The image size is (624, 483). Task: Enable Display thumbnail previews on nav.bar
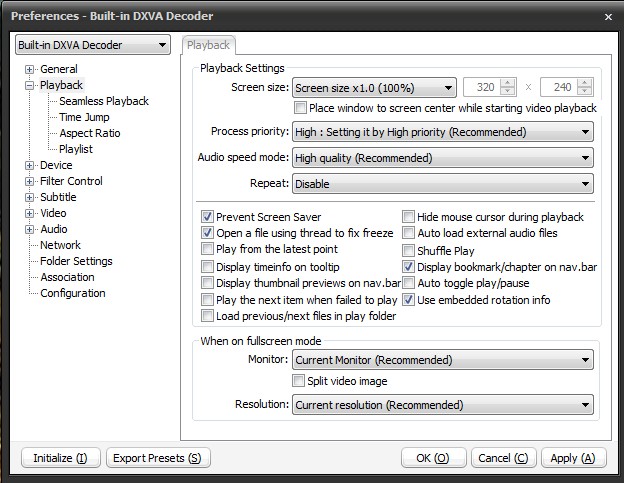click(x=207, y=283)
